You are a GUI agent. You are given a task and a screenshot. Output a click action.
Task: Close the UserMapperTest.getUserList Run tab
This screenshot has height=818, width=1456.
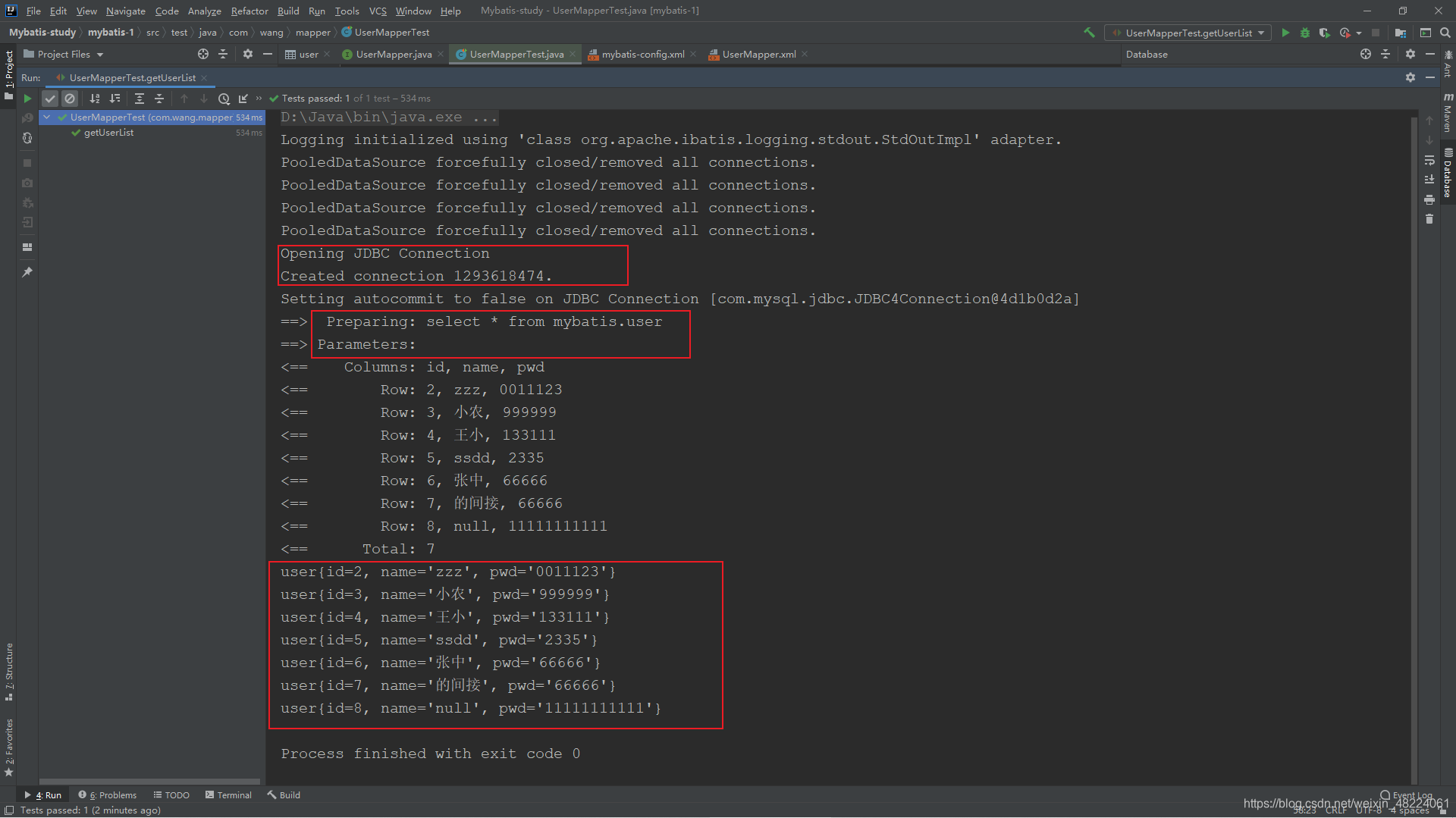[204, 77]
